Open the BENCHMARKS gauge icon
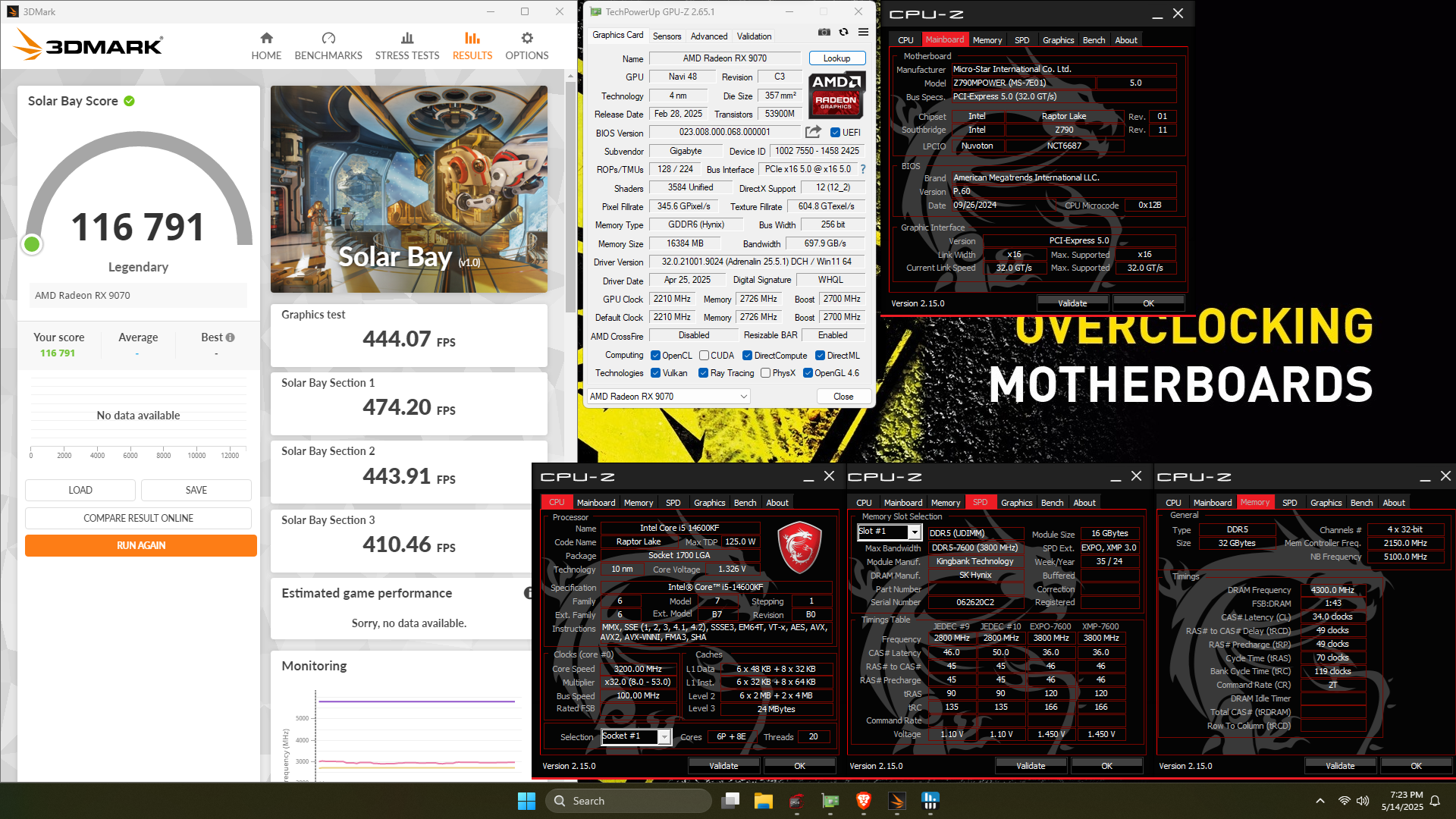The width and height of the screenshot is (1456, 819). (328, 38)
